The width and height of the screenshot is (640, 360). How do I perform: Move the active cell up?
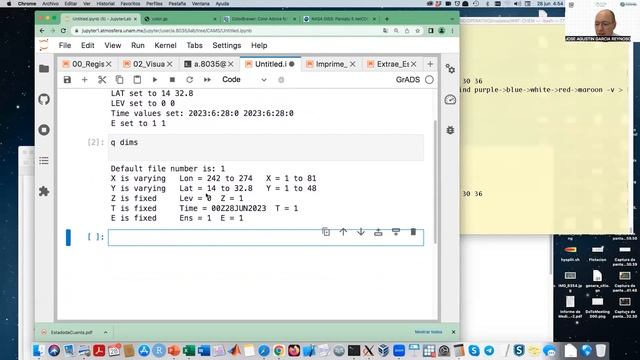click(343, 232)
